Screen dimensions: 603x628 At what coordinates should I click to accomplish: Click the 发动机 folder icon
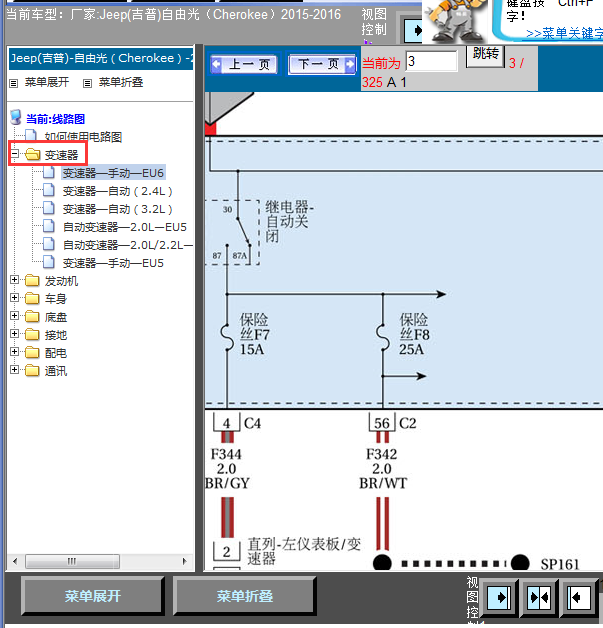point(32,280)
